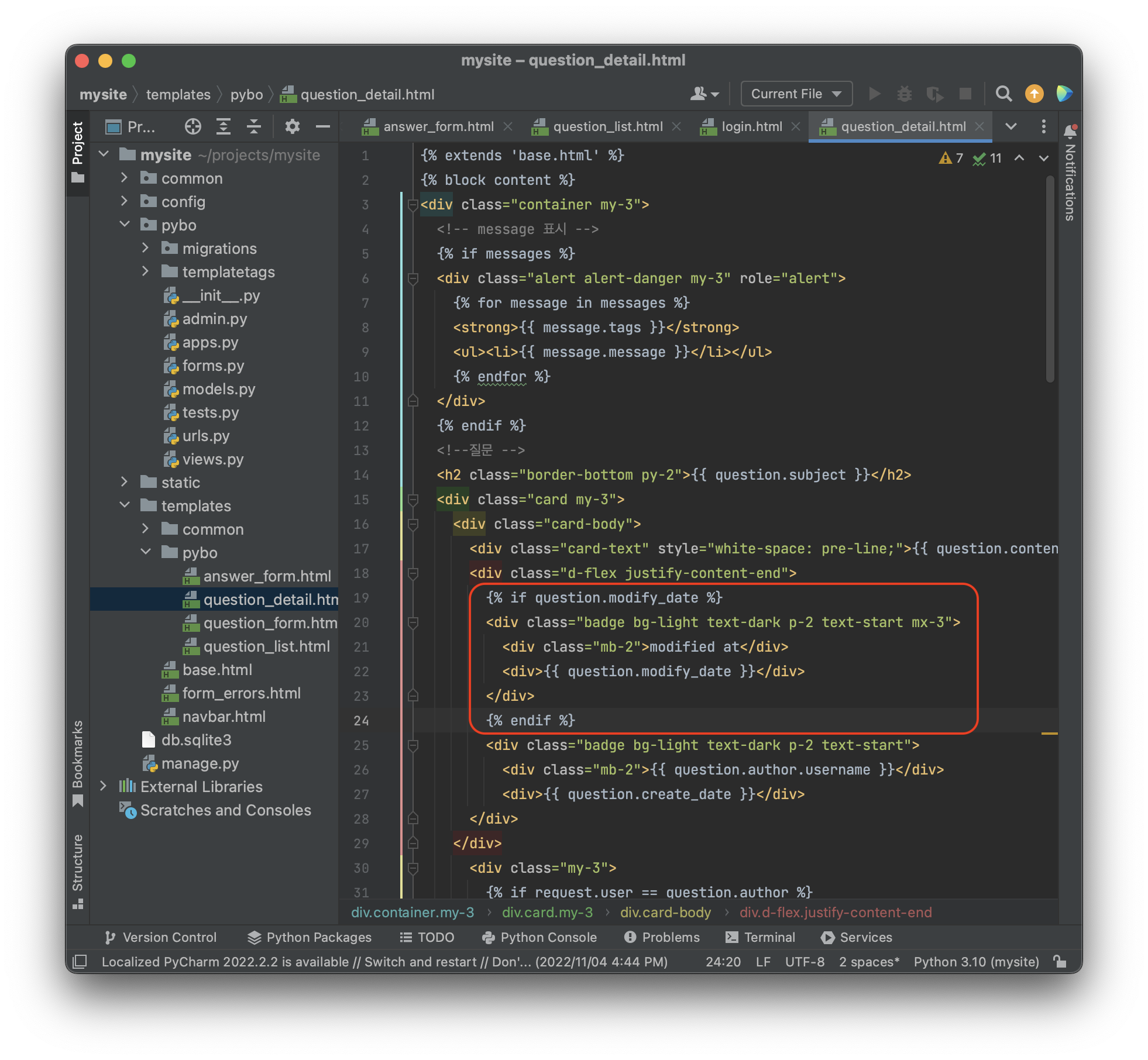Switch to the login.html tab
The height and width of the screenshot is (1060, 1148).
pos(751,126)
